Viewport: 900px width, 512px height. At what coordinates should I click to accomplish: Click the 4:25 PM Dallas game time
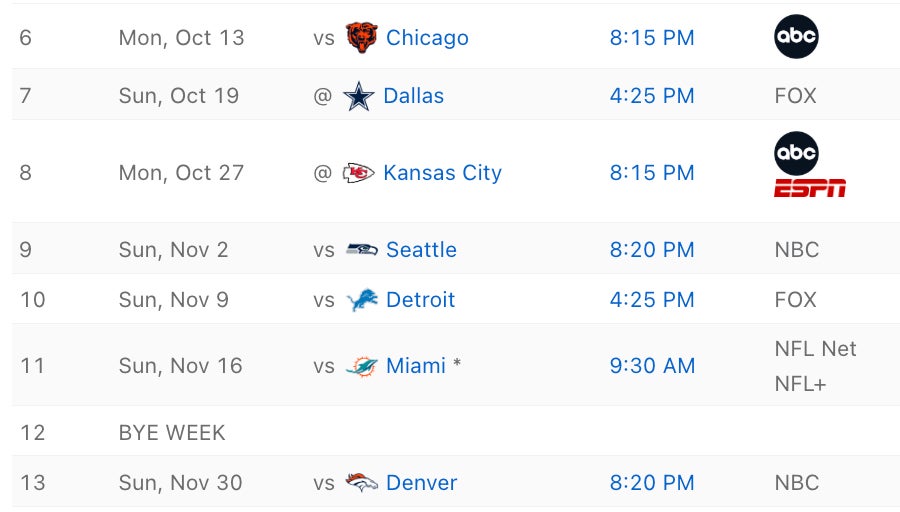652,96
